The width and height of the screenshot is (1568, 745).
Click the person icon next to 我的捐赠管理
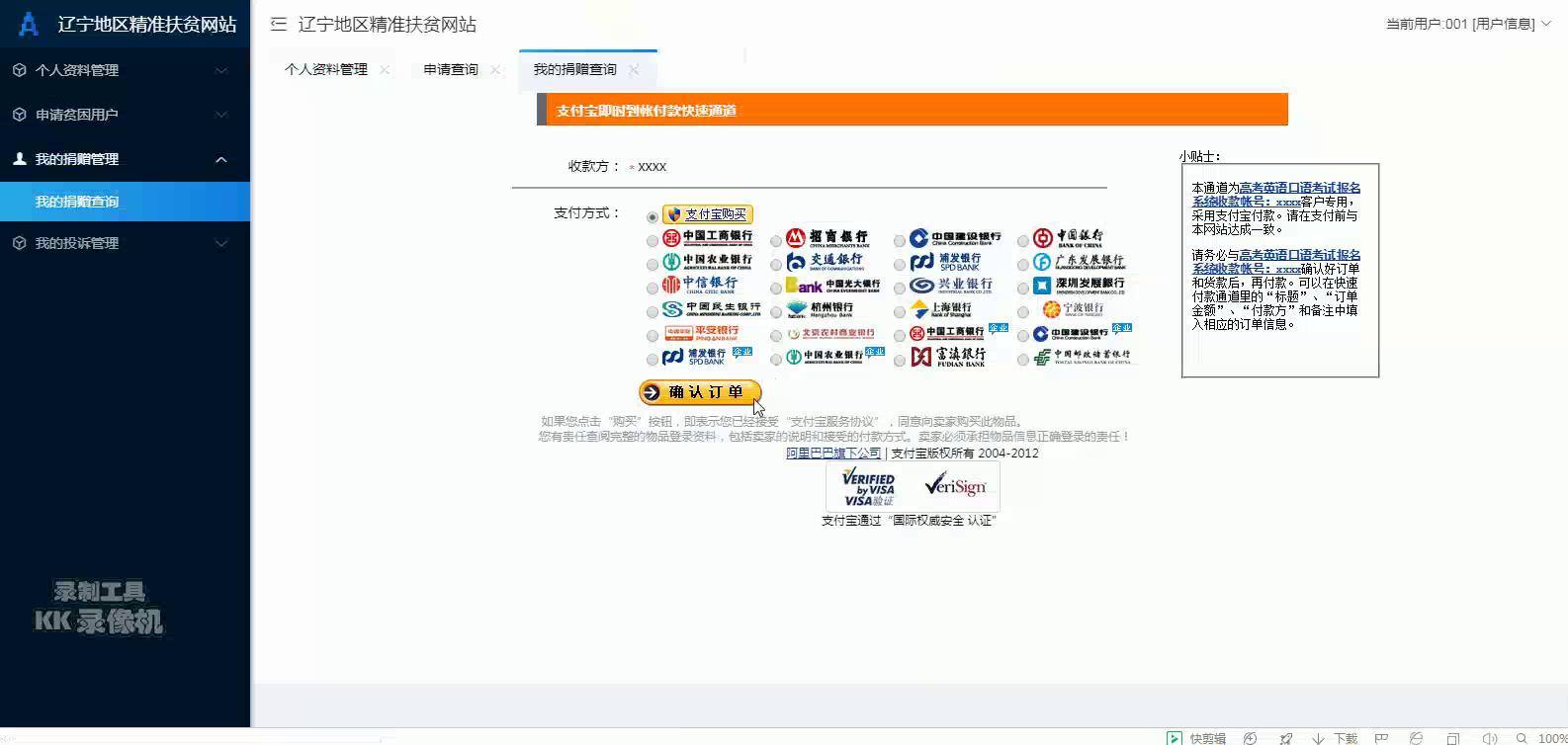coord(19,158)
